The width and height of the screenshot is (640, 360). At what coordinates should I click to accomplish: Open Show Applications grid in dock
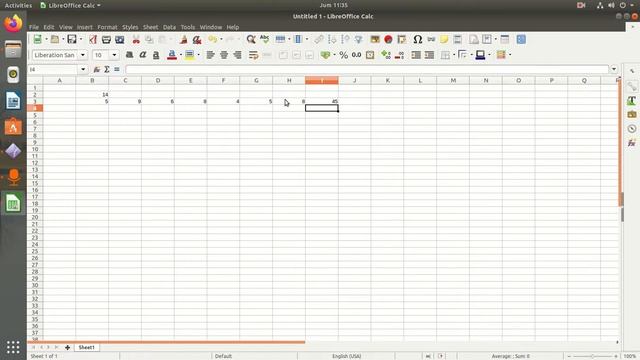pos(13,347)
